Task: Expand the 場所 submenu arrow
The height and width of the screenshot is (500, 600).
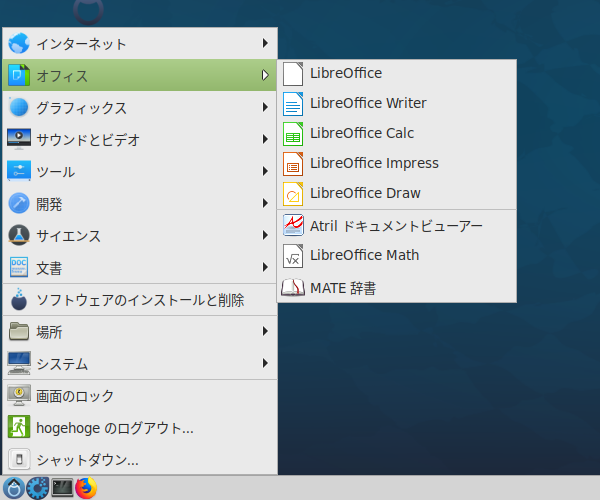Action: click(265, 331)
